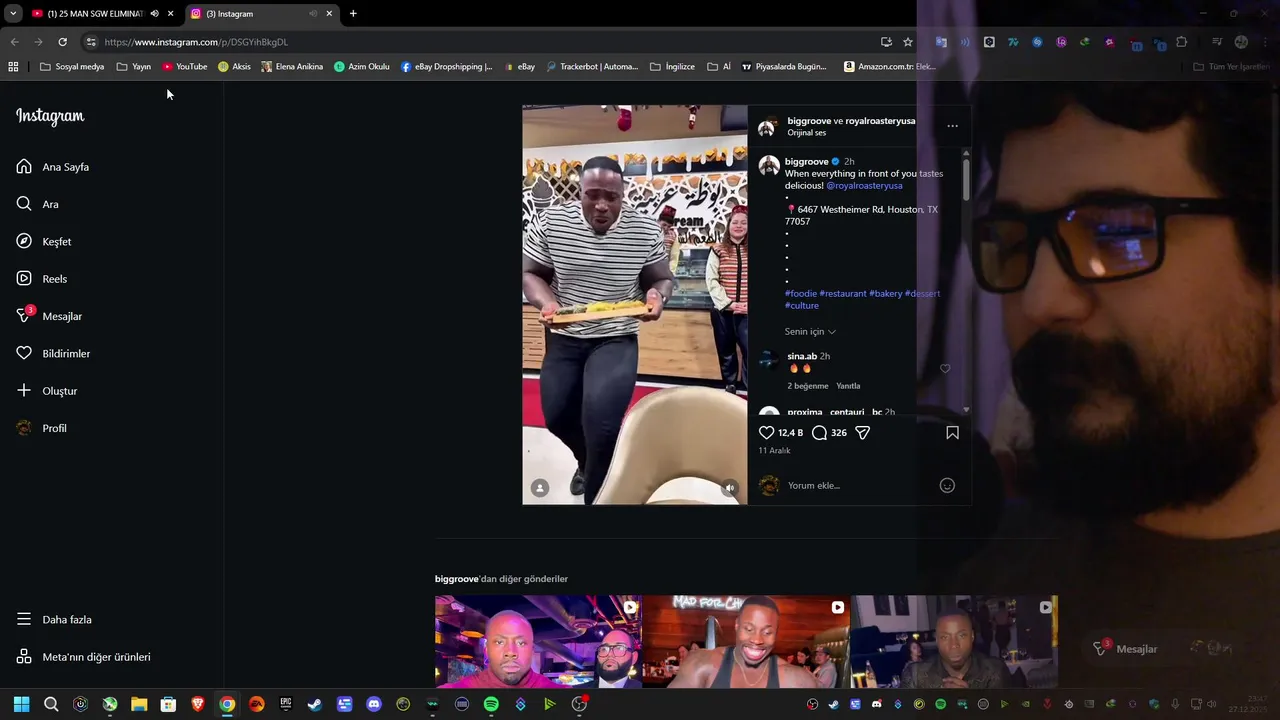
Task: Open the third dark restaurant thumbnail
Action: (x=954, y=641)
